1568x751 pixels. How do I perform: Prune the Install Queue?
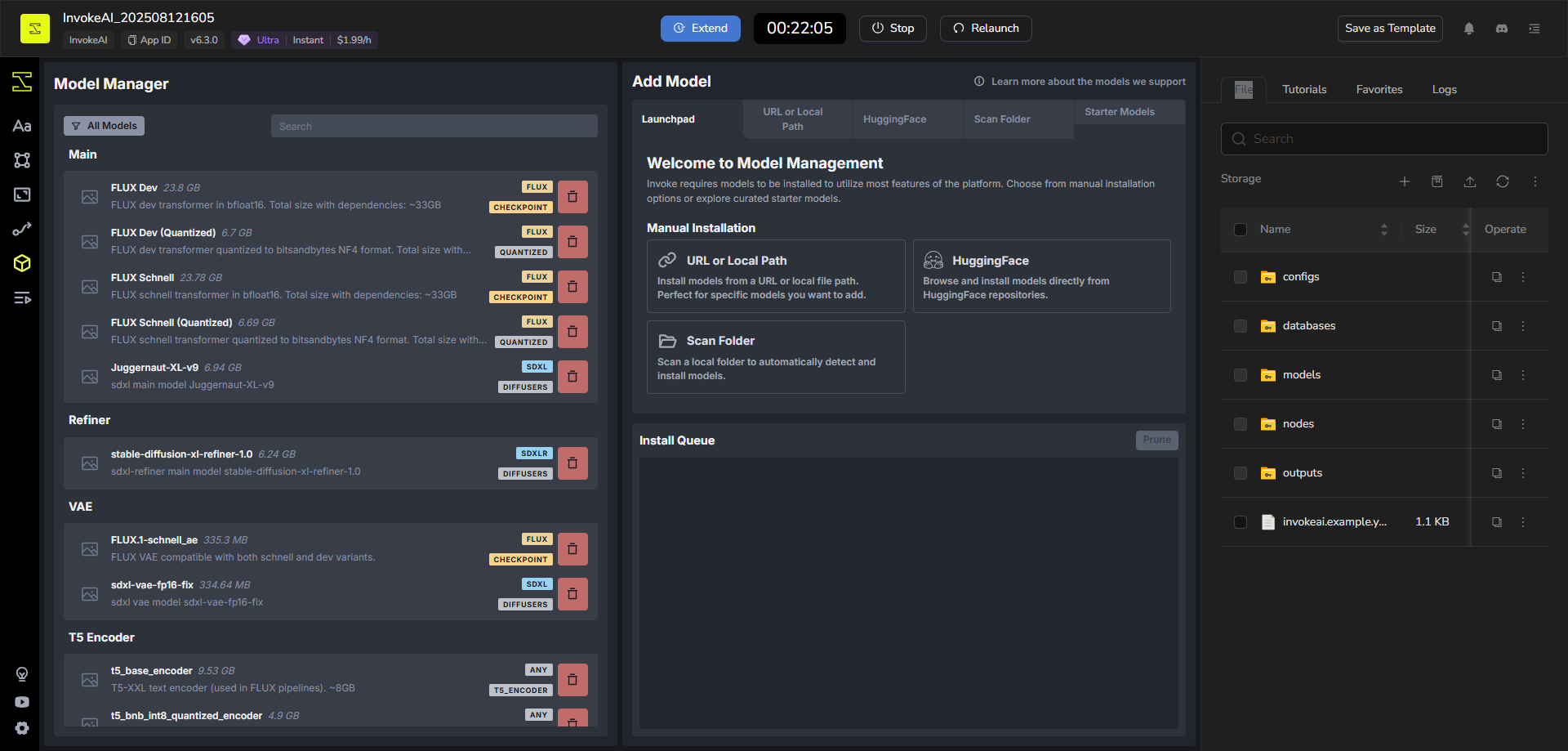point(1156,440)
